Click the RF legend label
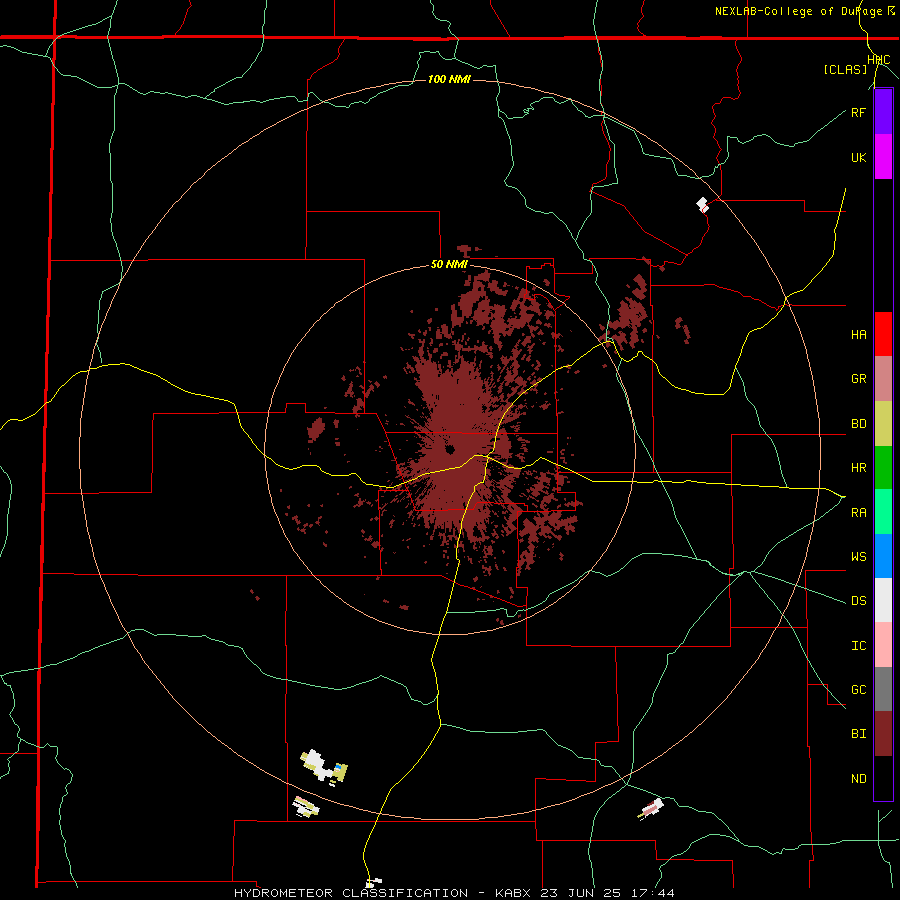Screen dimensions: 900x900 pyautogui.click(x=858, y=112)
